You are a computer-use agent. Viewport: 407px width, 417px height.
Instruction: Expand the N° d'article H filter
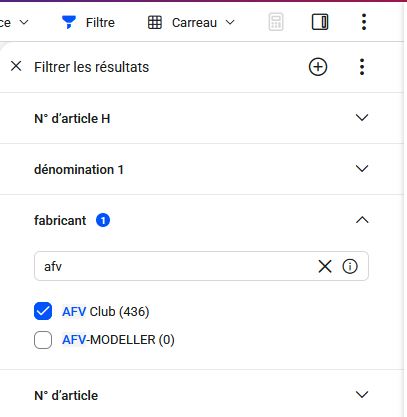(x=362, y=118)
